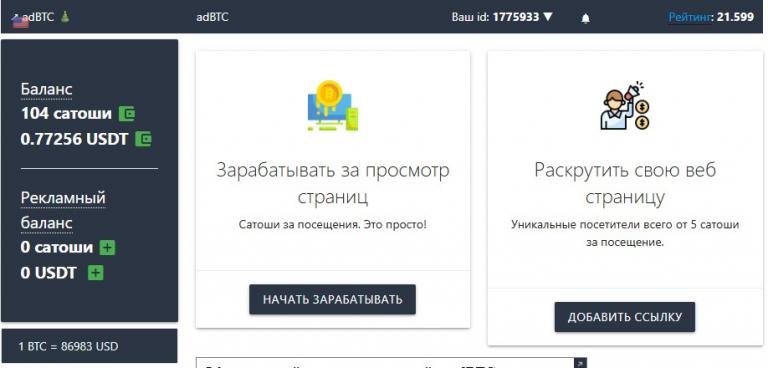Open the Рейтинг link
This screenshot has height=368, width=768.
pos(690,17)
